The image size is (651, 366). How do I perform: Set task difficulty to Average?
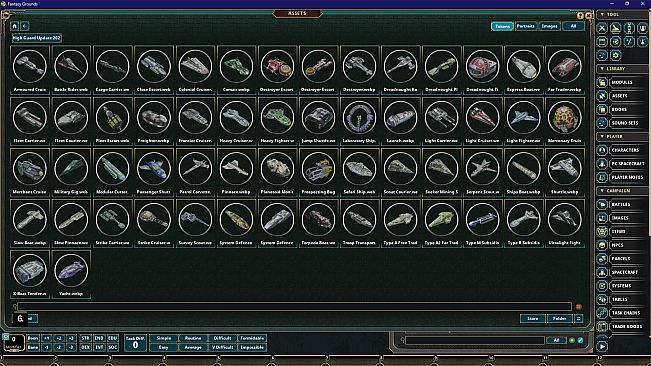click(193, 347)
